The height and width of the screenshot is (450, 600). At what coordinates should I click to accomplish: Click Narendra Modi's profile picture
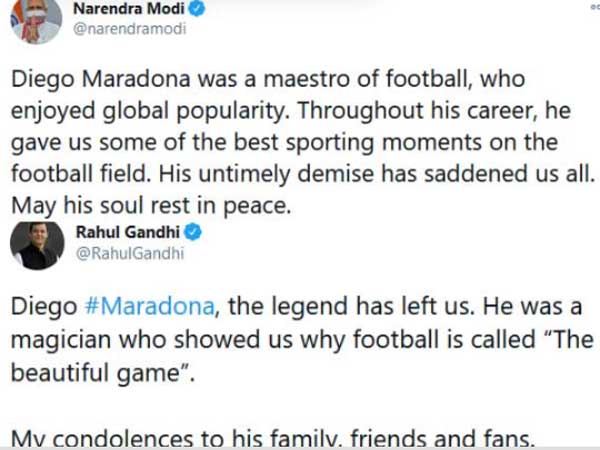coord(36,20)
